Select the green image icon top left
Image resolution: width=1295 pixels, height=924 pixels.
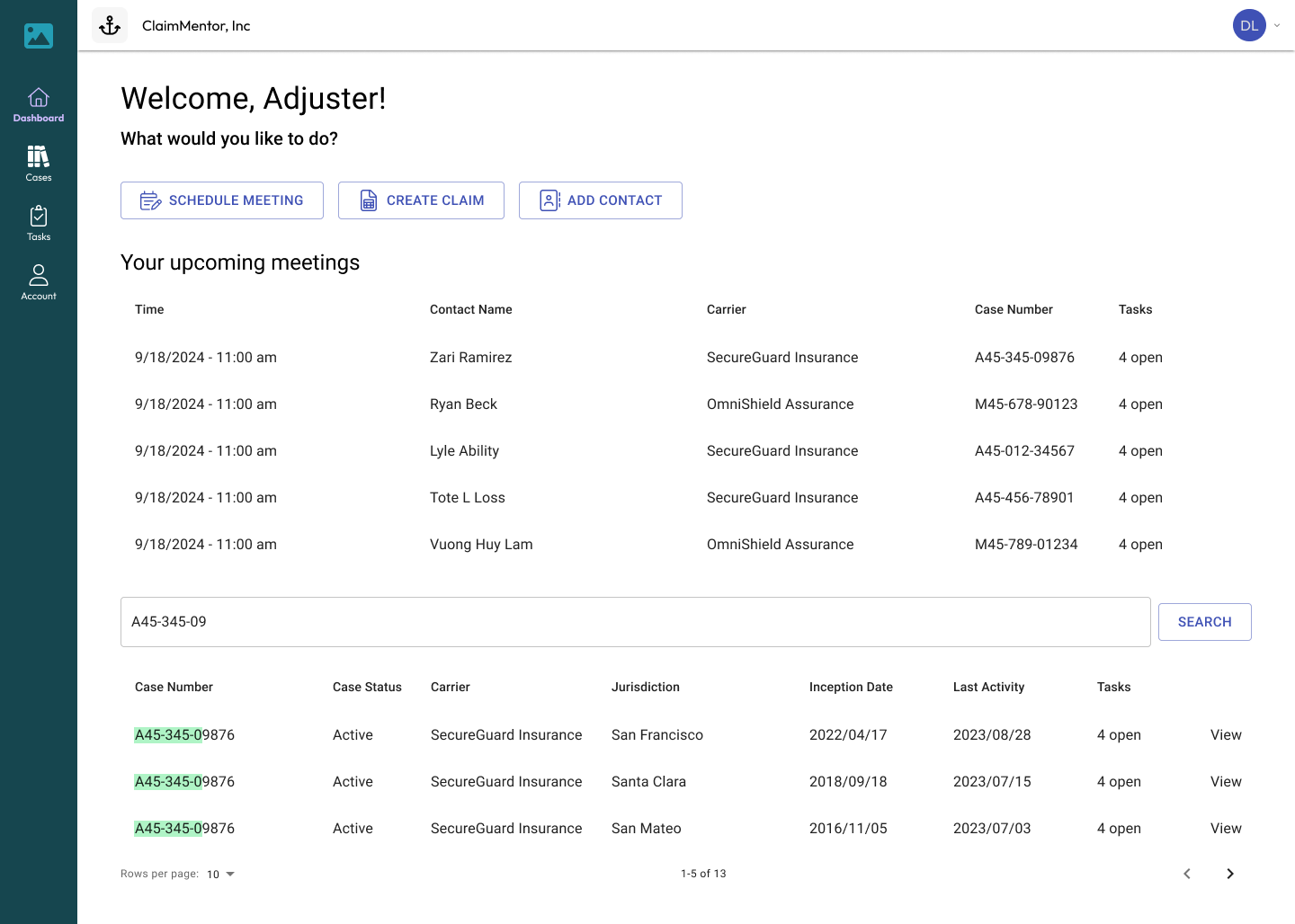tap(38, 36)
